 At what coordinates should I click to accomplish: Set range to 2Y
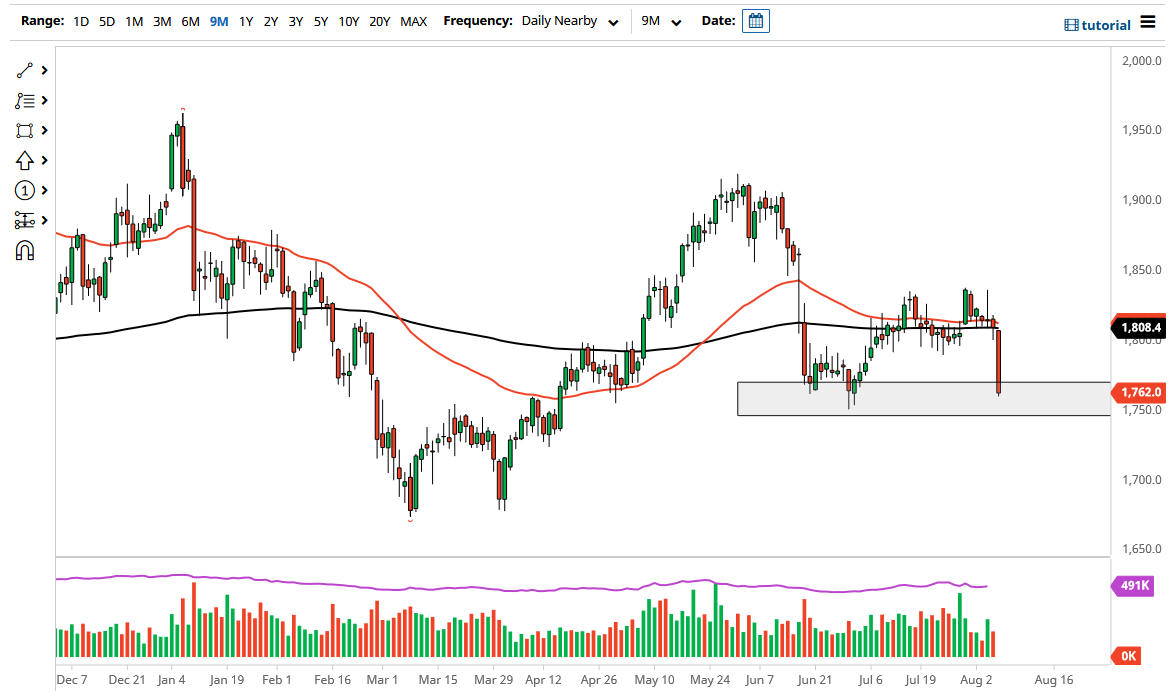pos(271,22)
